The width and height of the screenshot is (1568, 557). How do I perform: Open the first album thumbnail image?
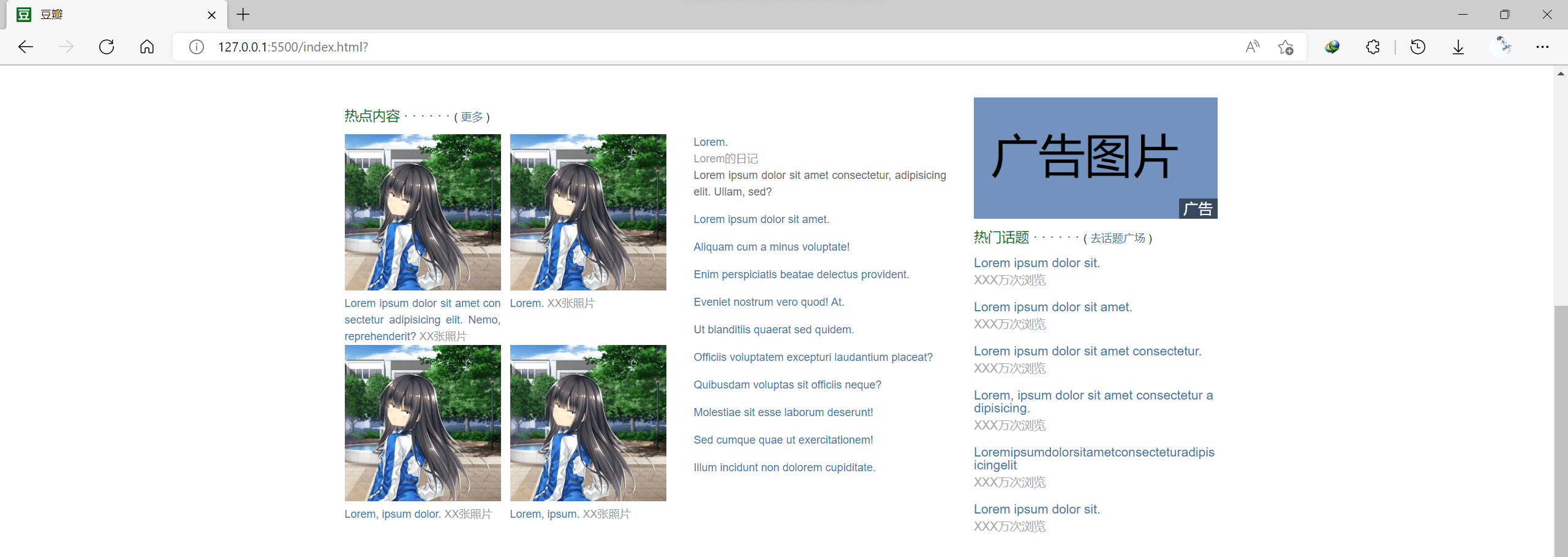tap(423, 212)
